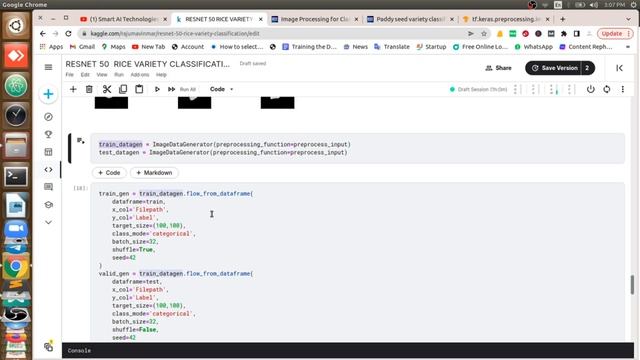The height and width of the screenshot is (360, 640).
Task: Add a + Markdown cell below
Action: pos(154,173)
